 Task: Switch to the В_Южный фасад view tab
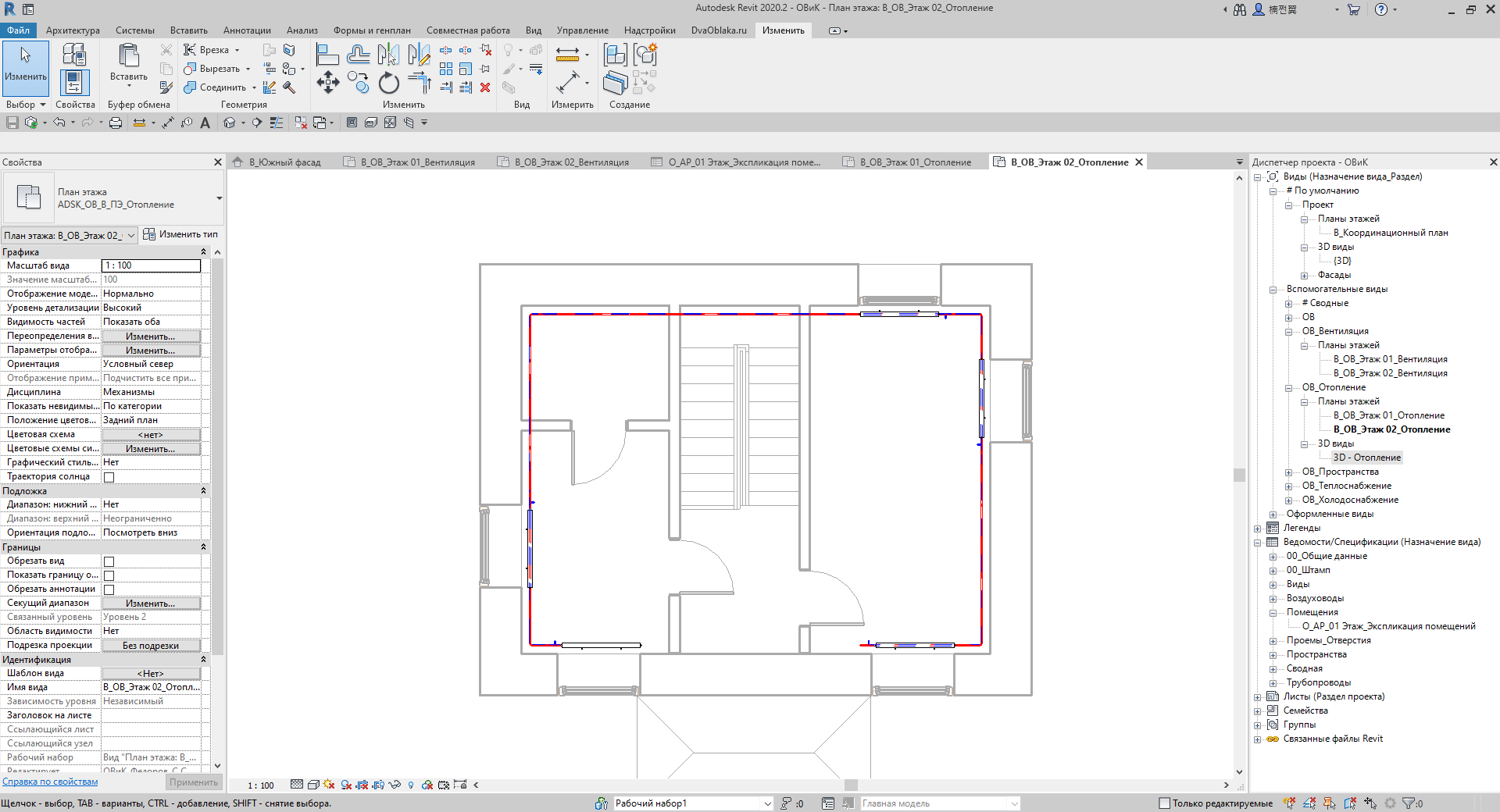coord(284,162)
